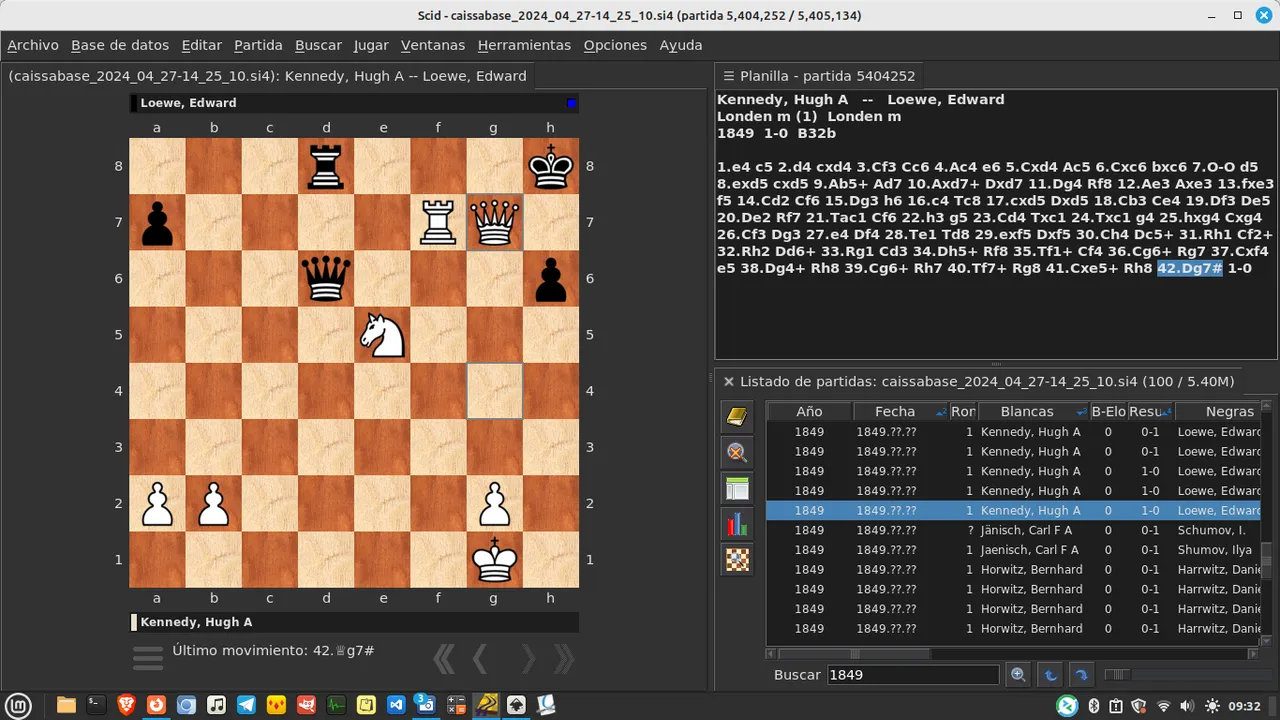Image resolution: width=1280 pixels, height=720 pixels.
Task: Click the Buscar text field
Action: (913, 675)
